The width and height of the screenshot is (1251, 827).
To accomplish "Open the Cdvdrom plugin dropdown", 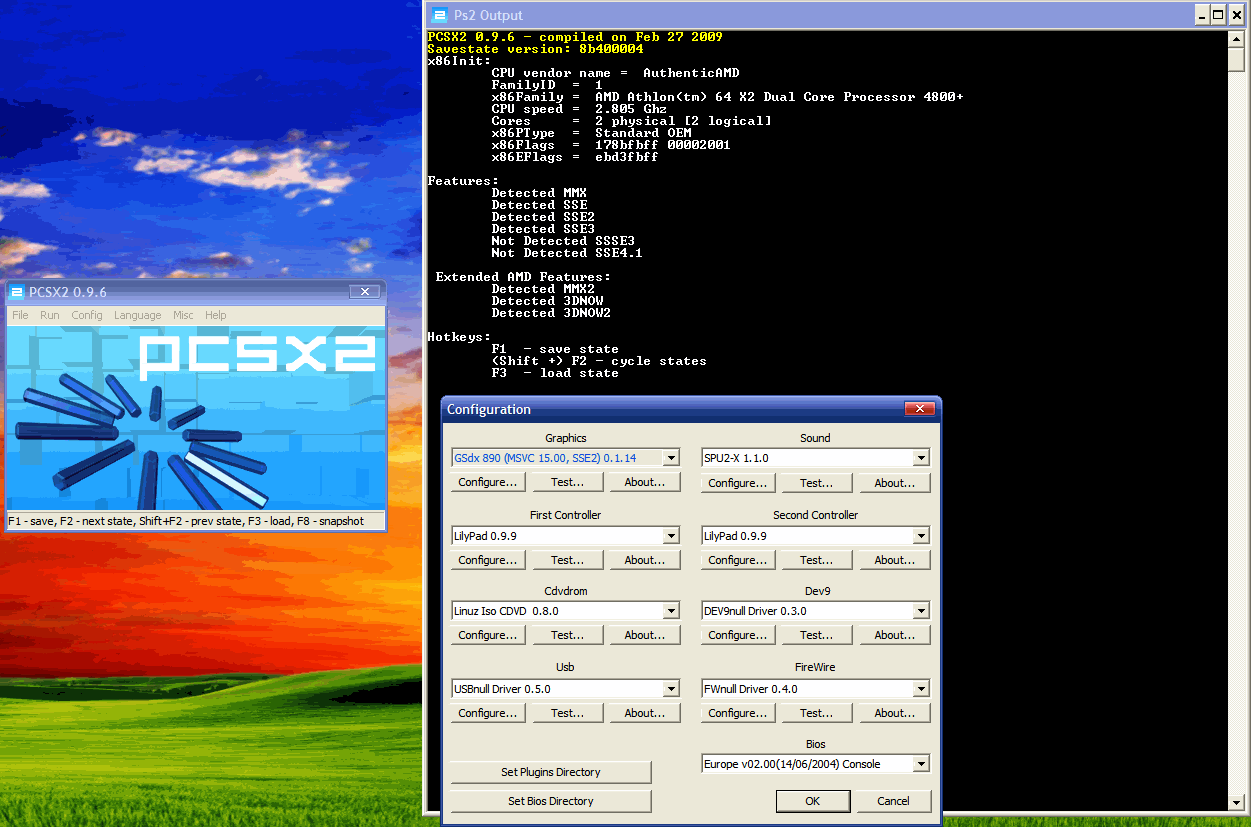I will coord(671,611).
